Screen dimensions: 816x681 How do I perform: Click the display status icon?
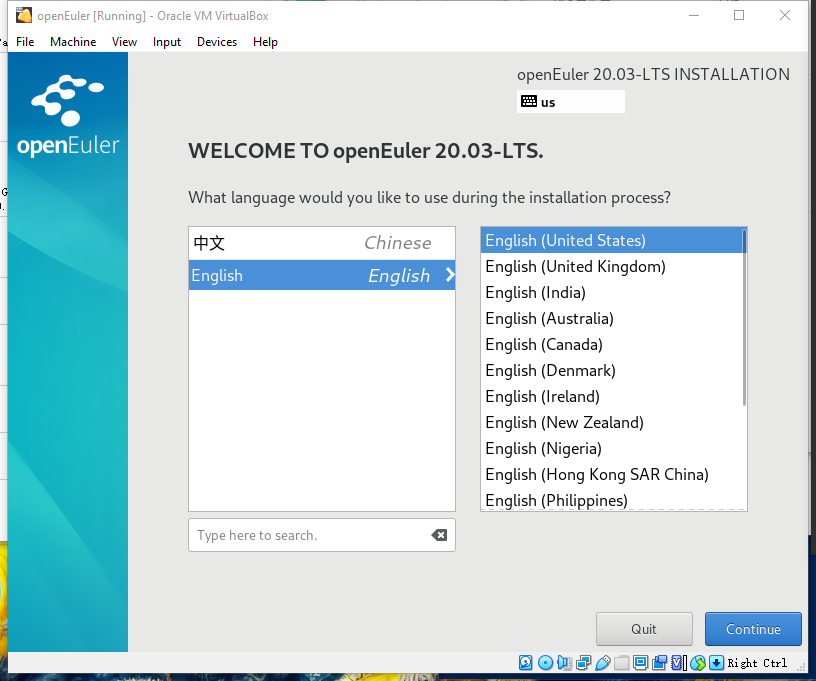tap(640, 662)
